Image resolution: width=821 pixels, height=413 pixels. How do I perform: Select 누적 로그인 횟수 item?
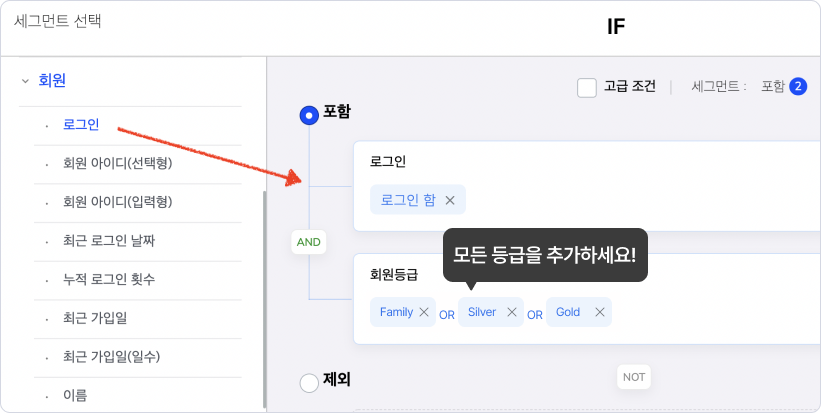coord(109,280)
